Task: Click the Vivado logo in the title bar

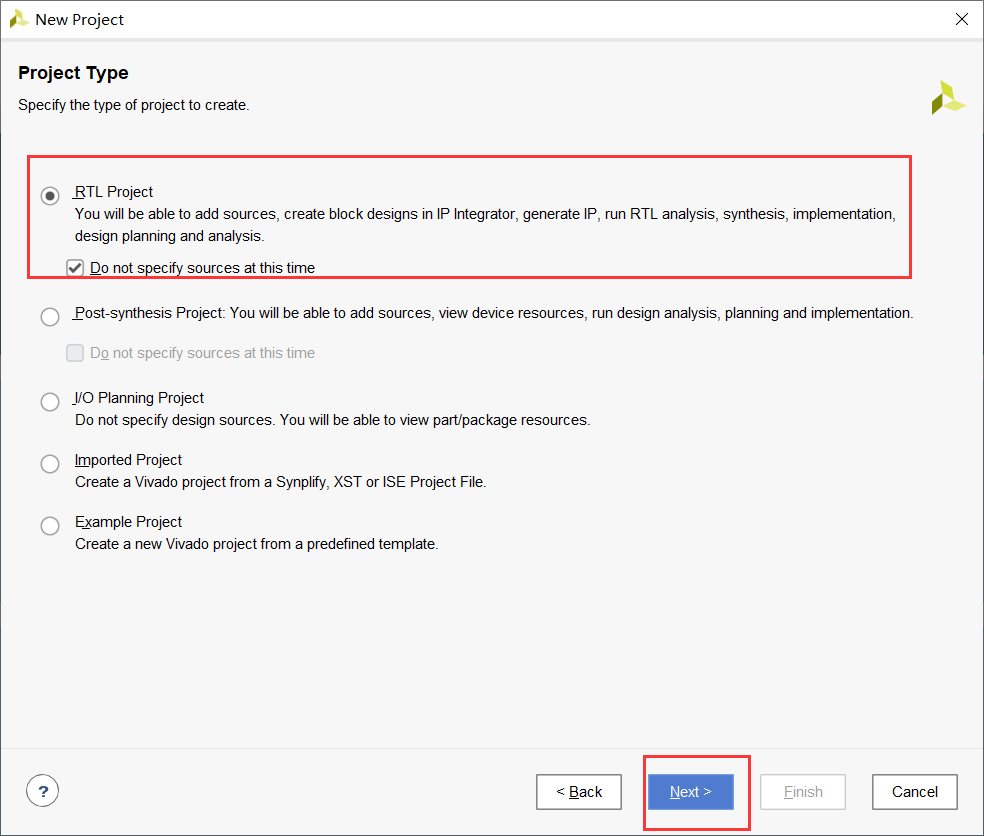Action: (19, 19)
